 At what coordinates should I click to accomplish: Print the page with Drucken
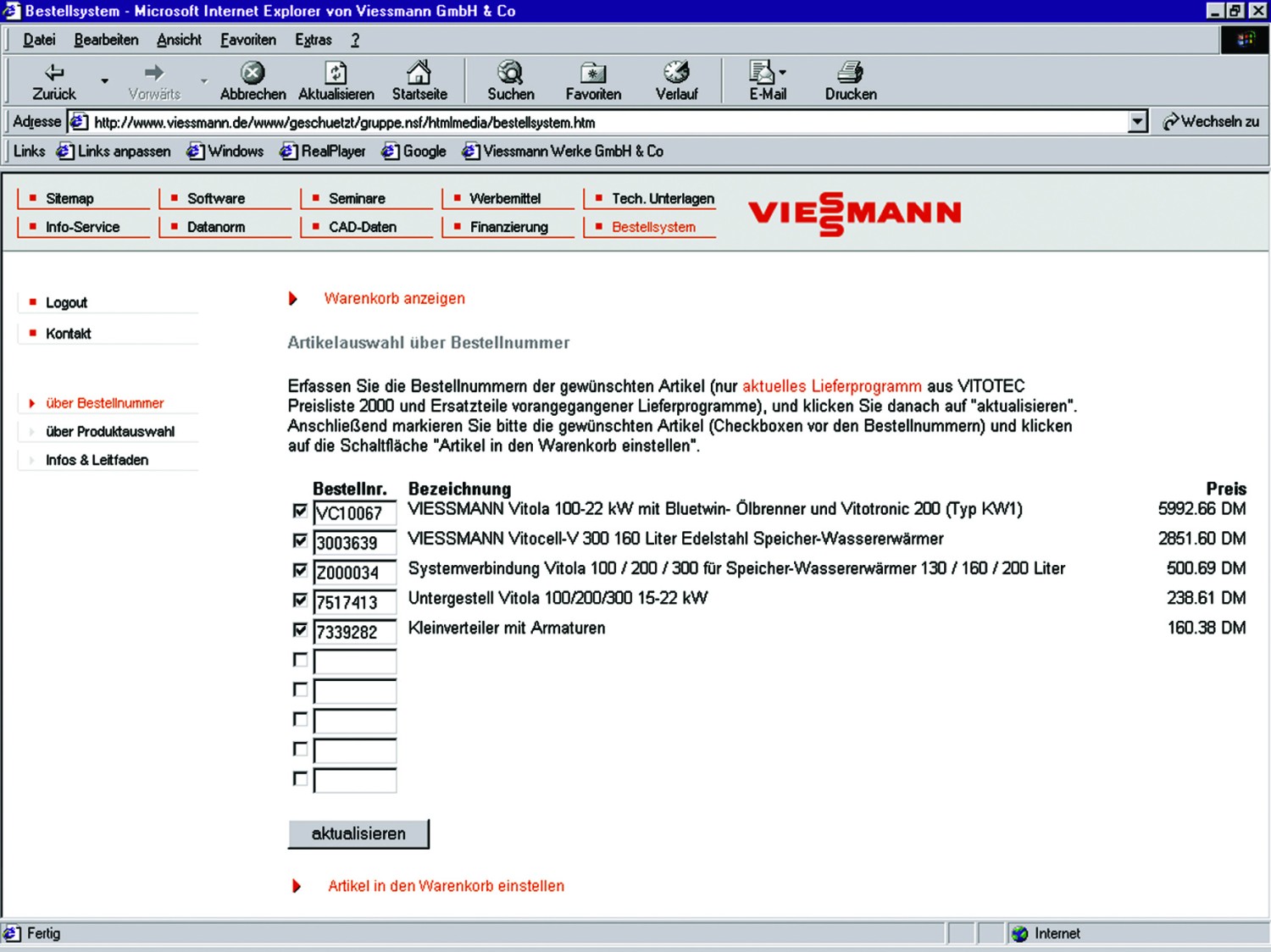(x=851, y=81)
